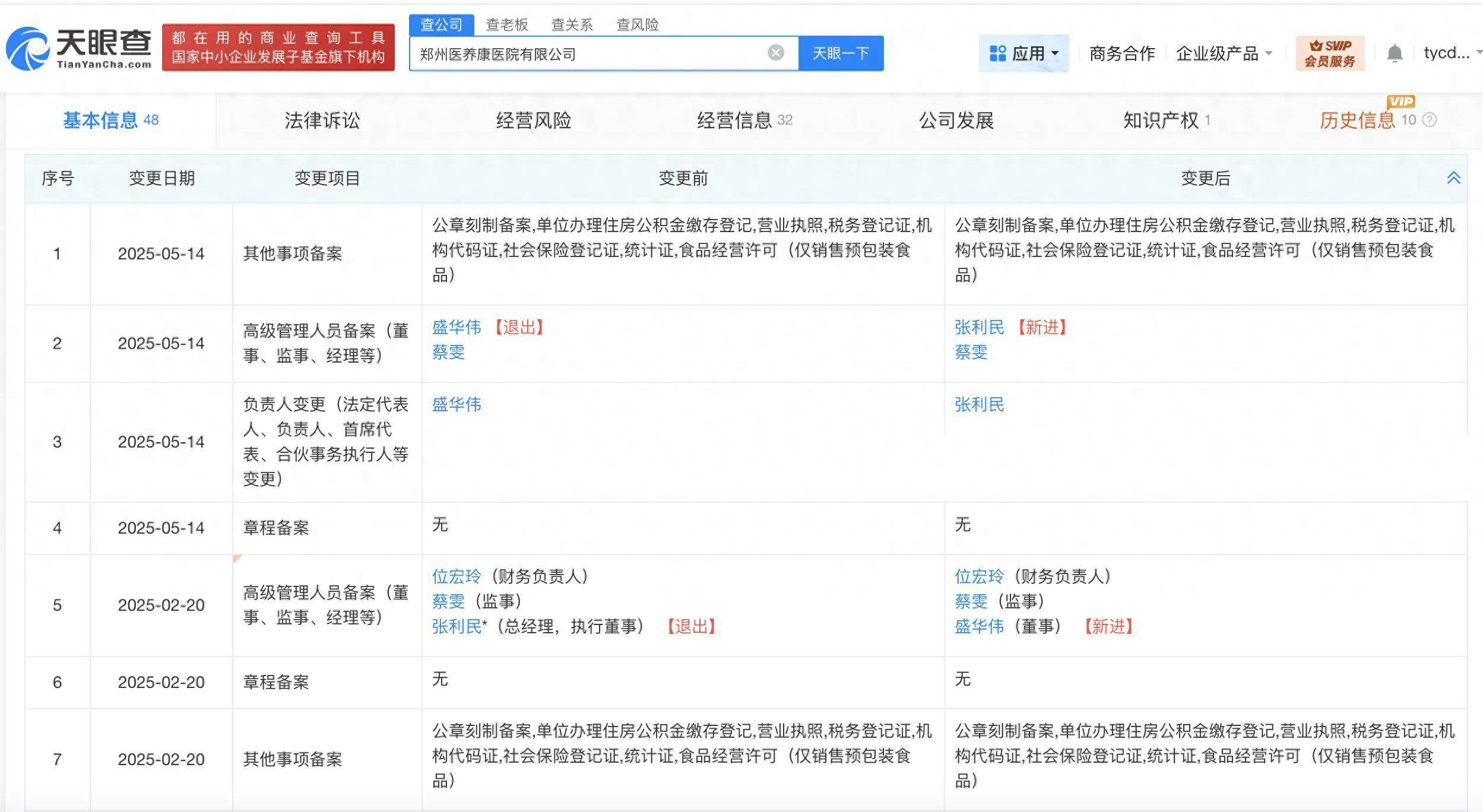Click the 商务合作 link
Viewport: 1483px width, 812px height.
pos(1122,53)
